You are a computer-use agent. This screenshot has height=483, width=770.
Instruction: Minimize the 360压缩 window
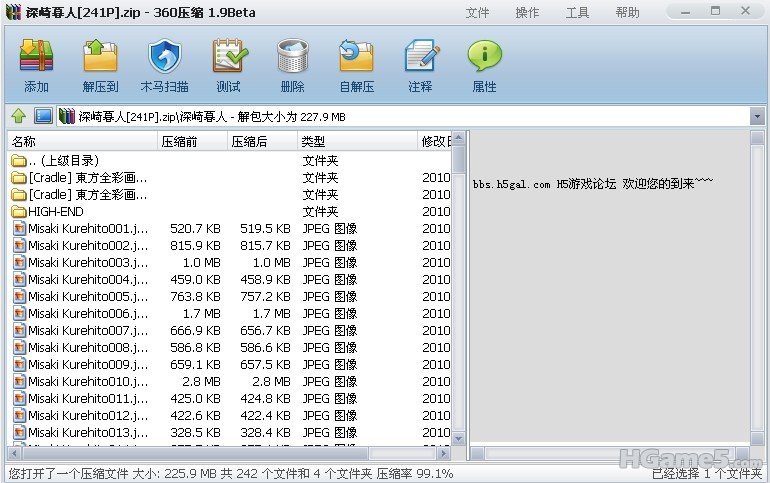coord(686,12)
